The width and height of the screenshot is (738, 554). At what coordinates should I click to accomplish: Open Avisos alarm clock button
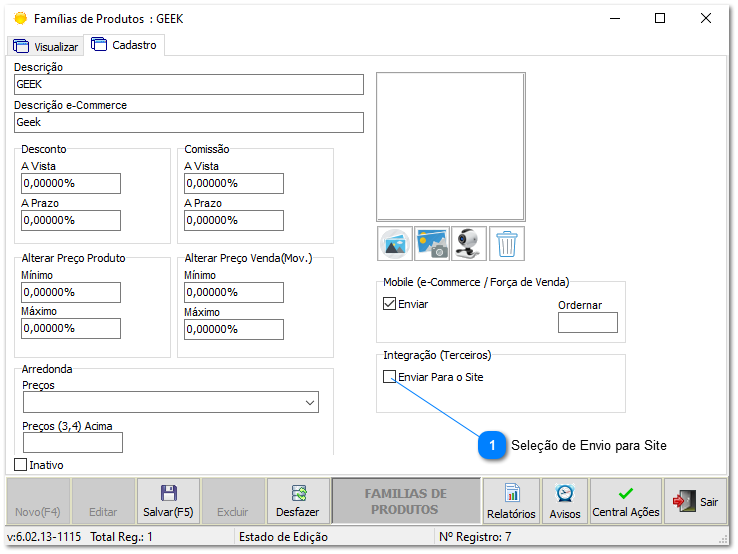pyautogui.click(x=564, y=501)
